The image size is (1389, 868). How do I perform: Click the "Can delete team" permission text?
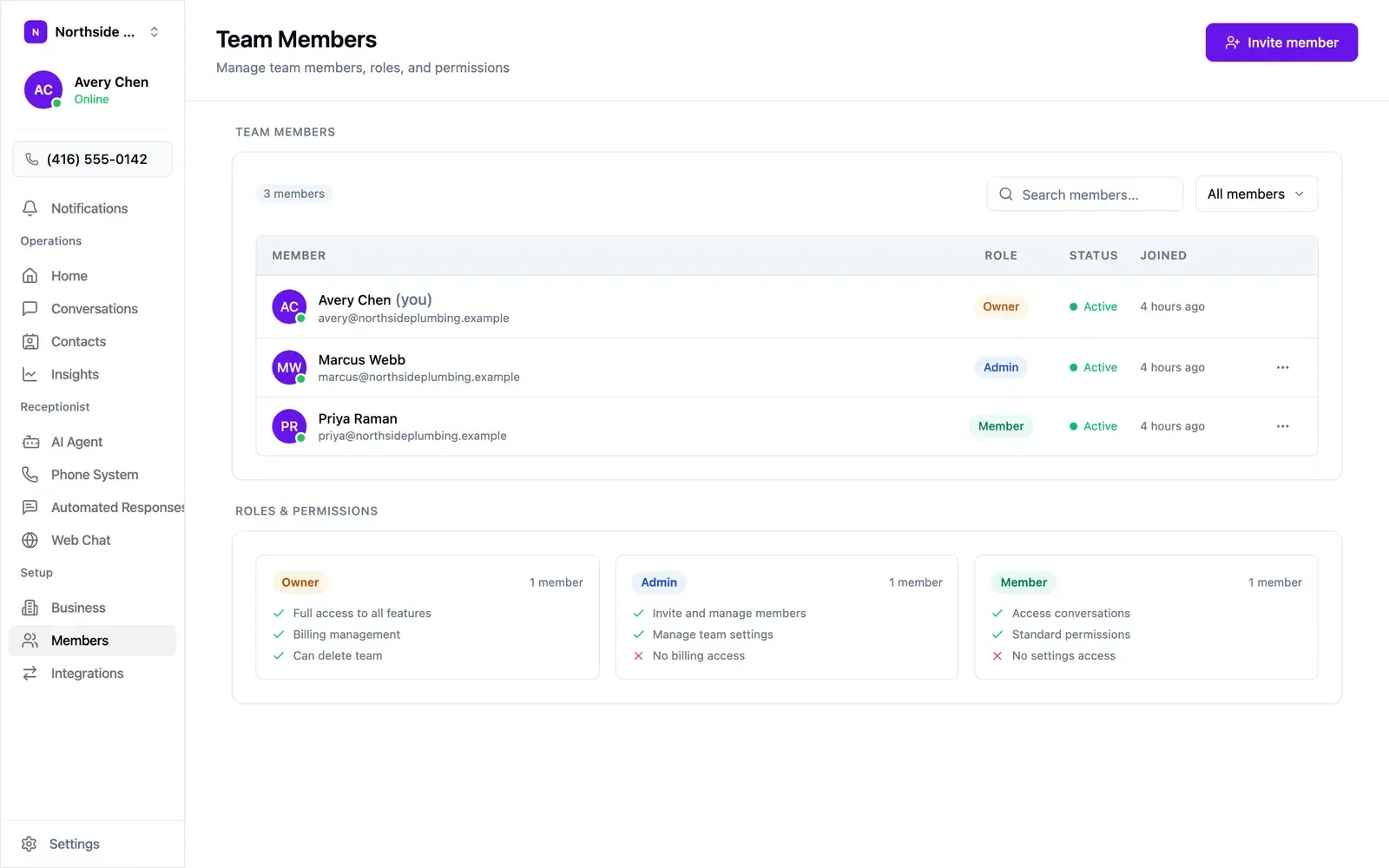[338, 656]
